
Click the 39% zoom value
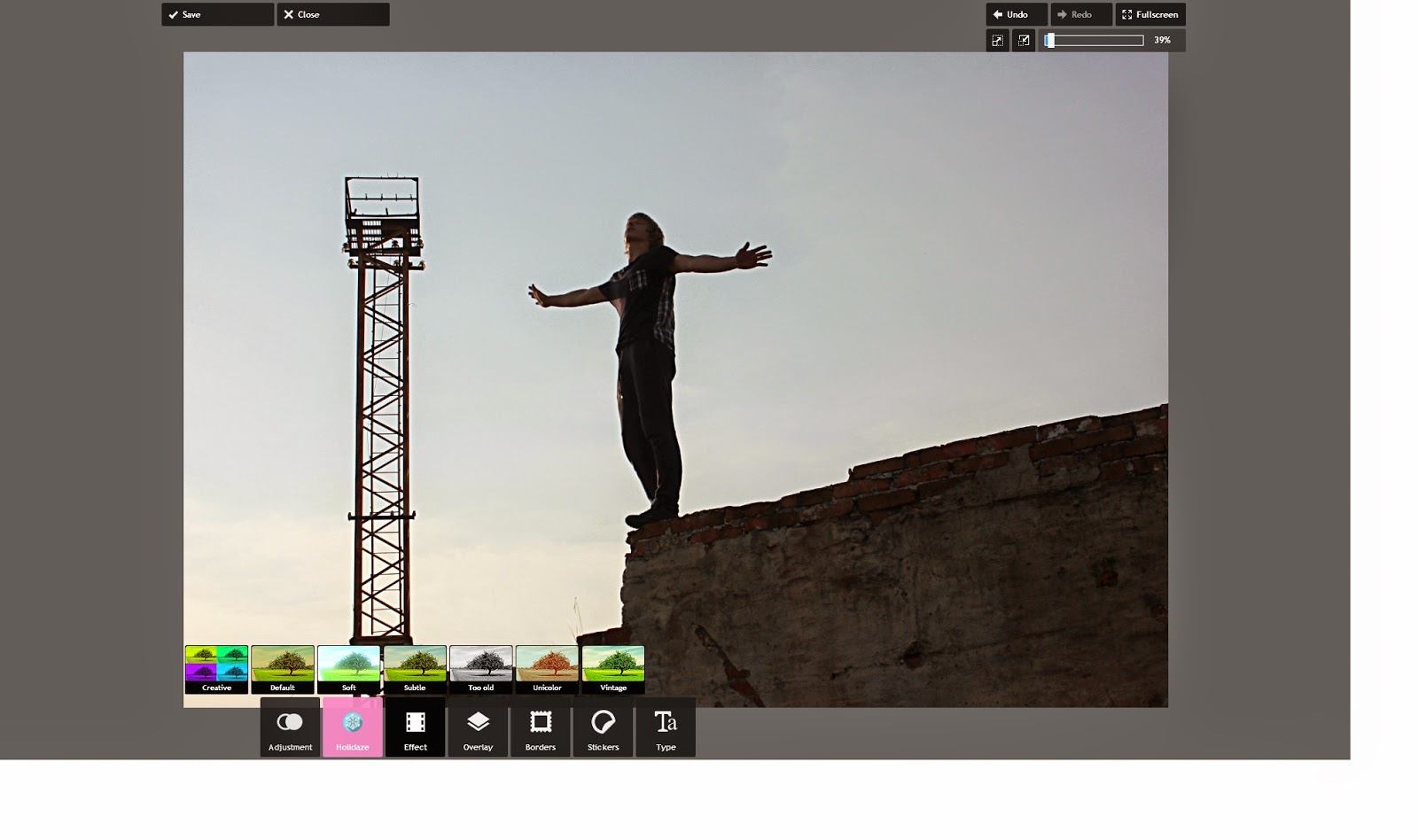pyautogui.click(x=1162, y=40)
